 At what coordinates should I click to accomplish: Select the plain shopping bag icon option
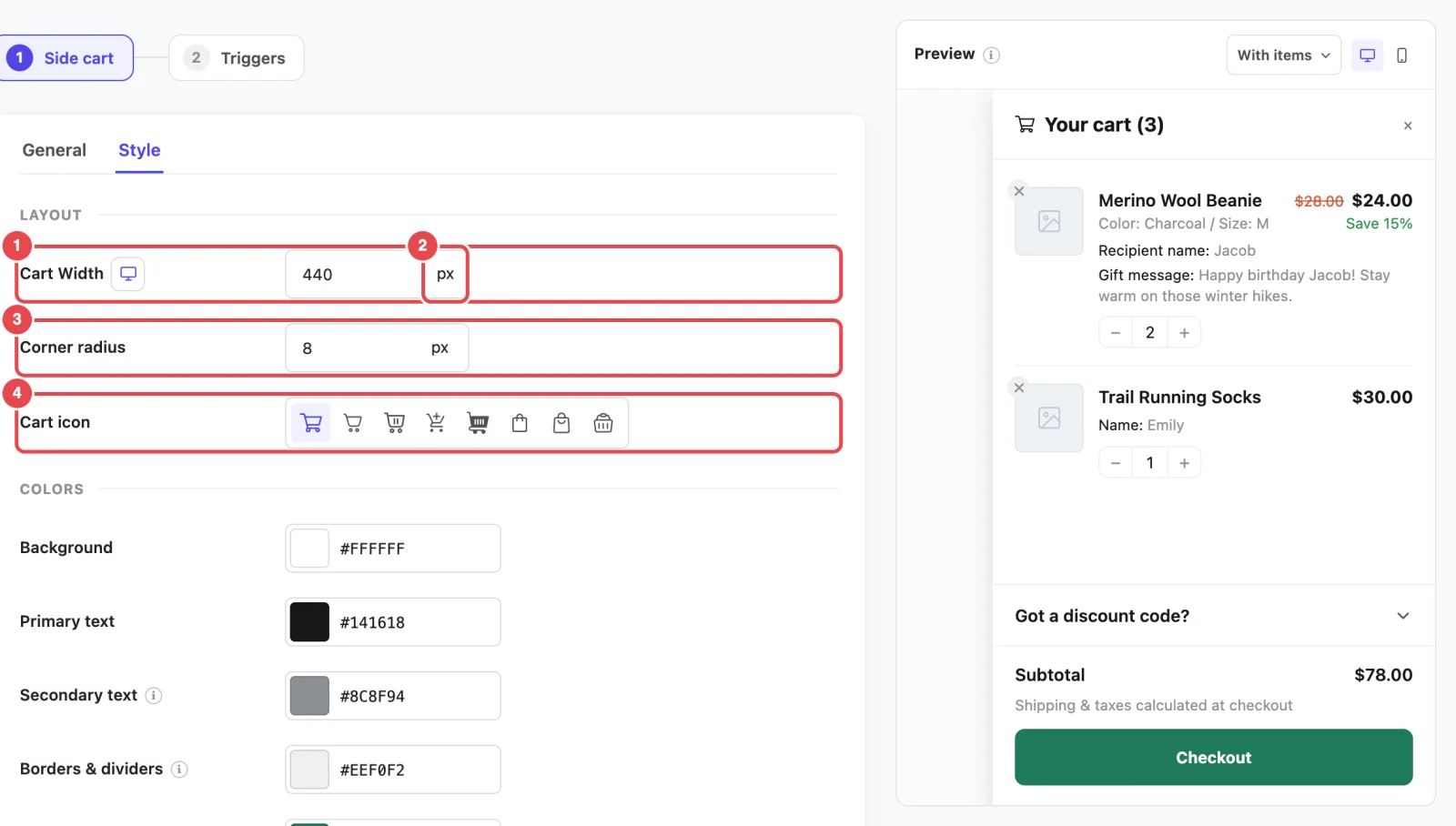click(520, 423)
